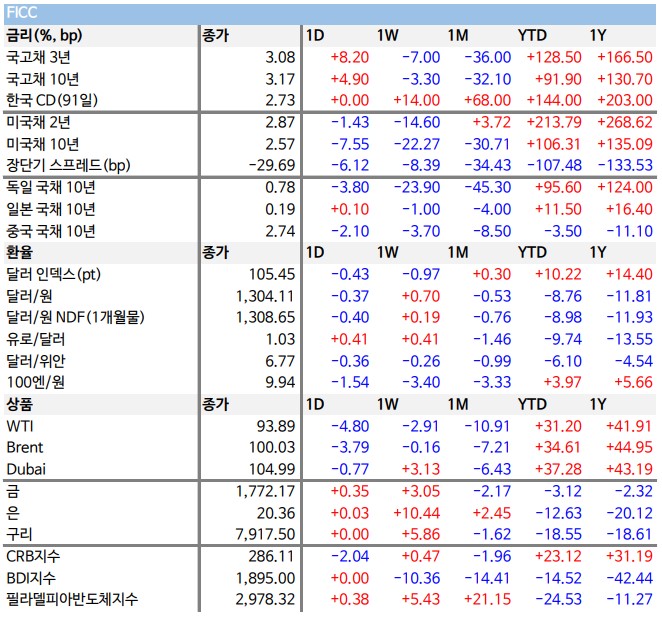This screenshot has height=618, width=662.
Task: Select the 필라델피아반도체지수 row label
Action: (x=72, y=599)
